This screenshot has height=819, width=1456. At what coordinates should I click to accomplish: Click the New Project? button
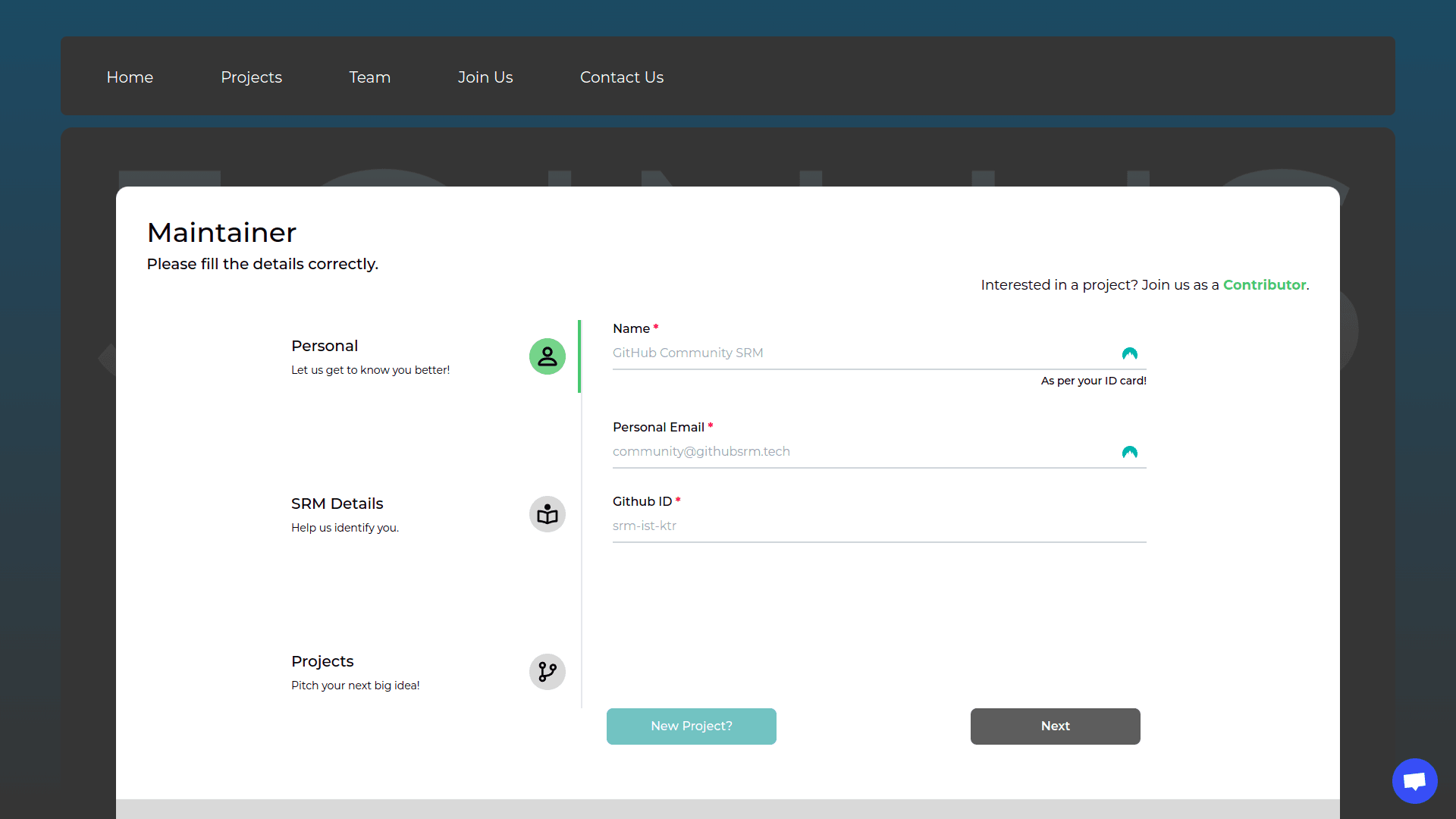pos(691,726)
